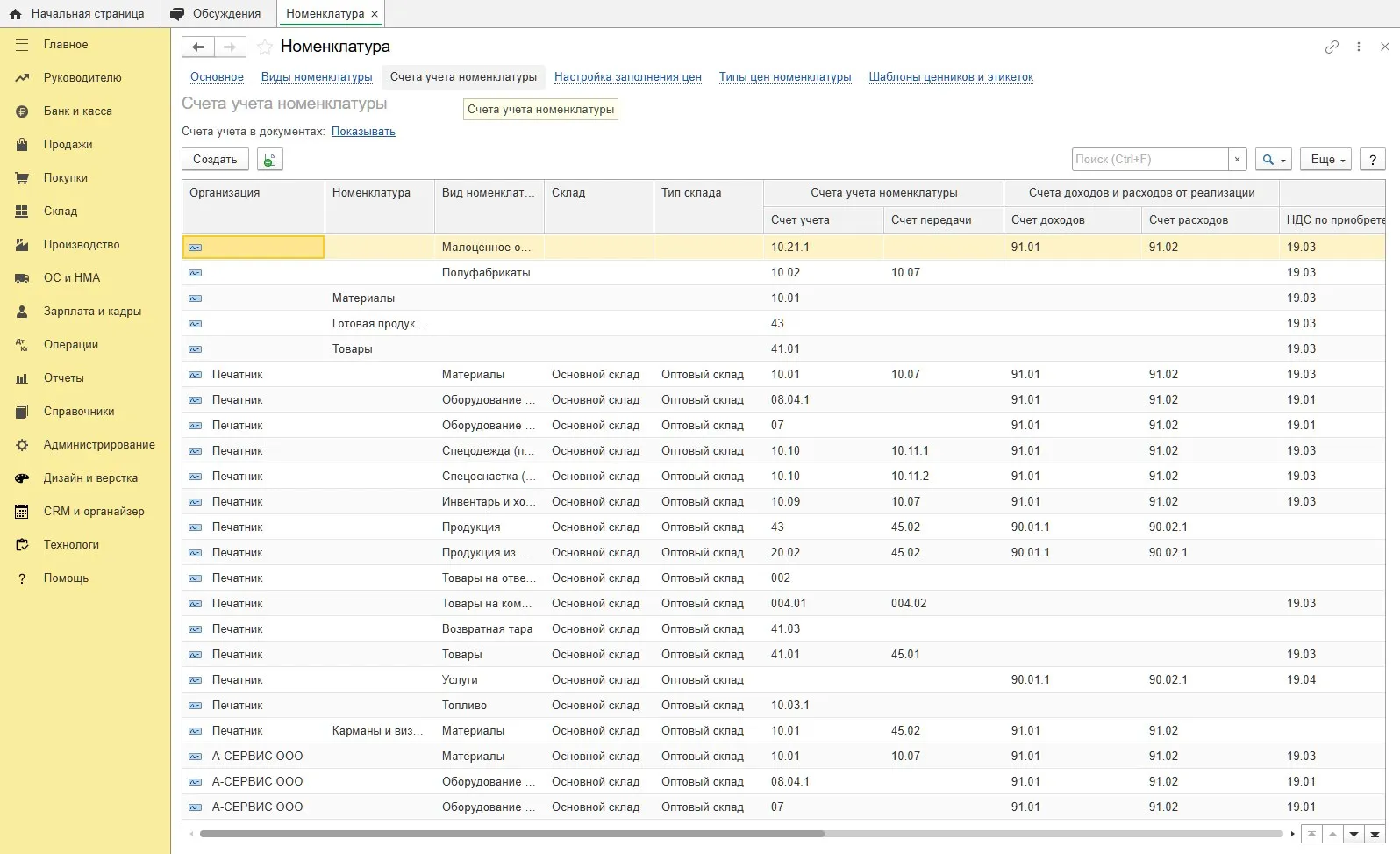Add Номенклатура to favorites with star
Viewport: 1400px width, 854px height.
coord(265,47)
